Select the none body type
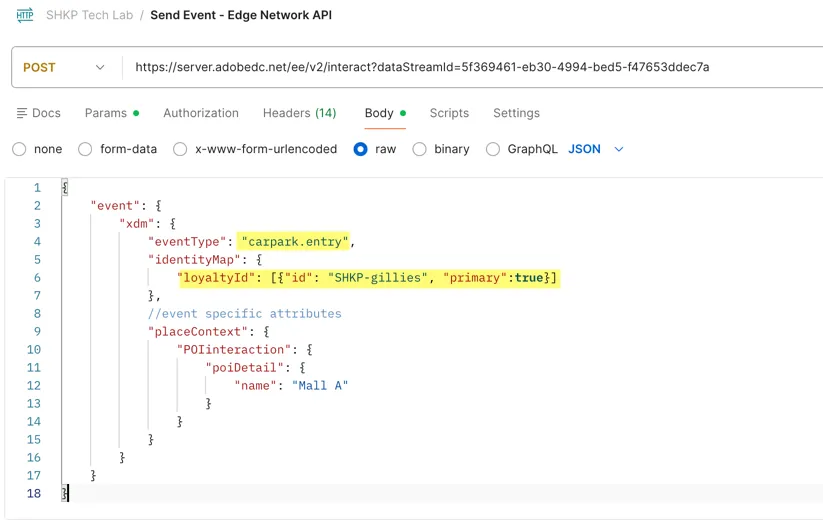This screenshot has width=823, height=520. pyautogui.click(x=19, y=149)
